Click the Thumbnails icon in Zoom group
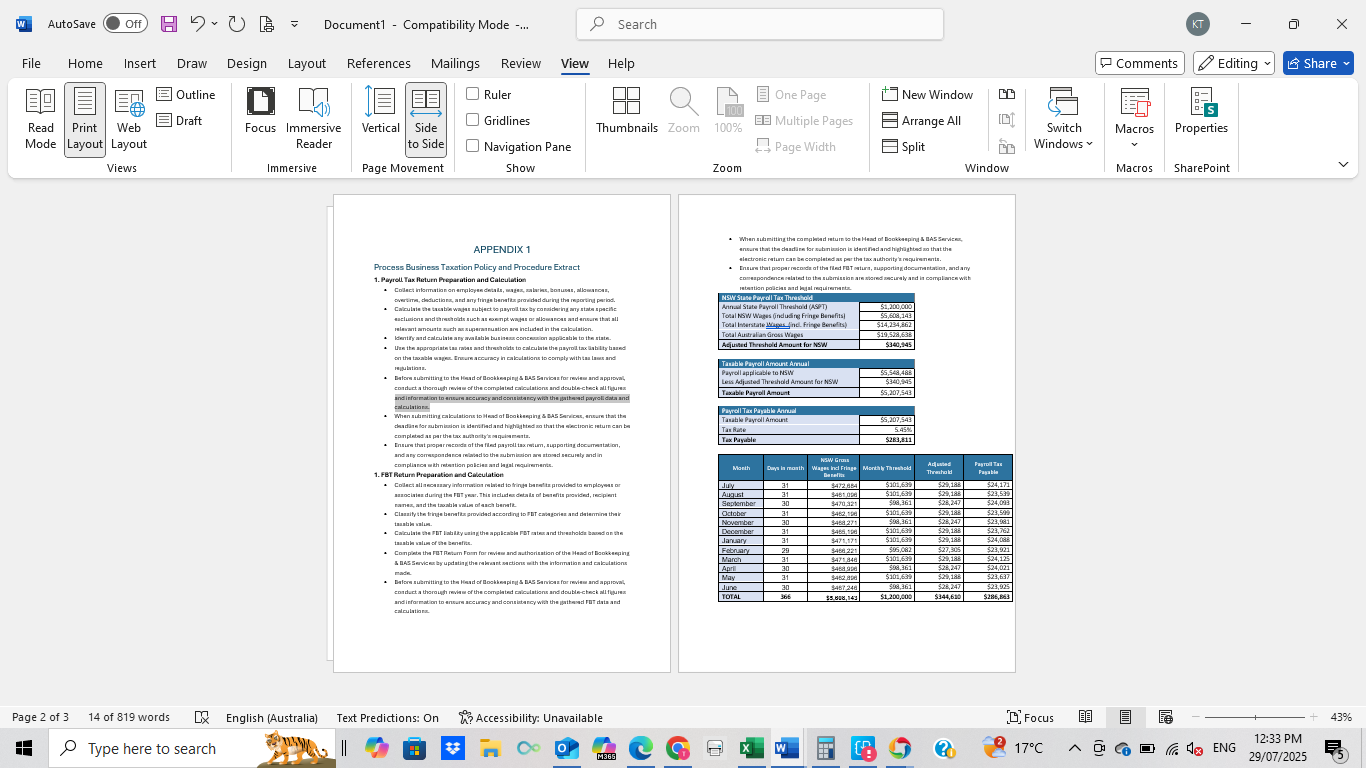 [x=627, y=111]
